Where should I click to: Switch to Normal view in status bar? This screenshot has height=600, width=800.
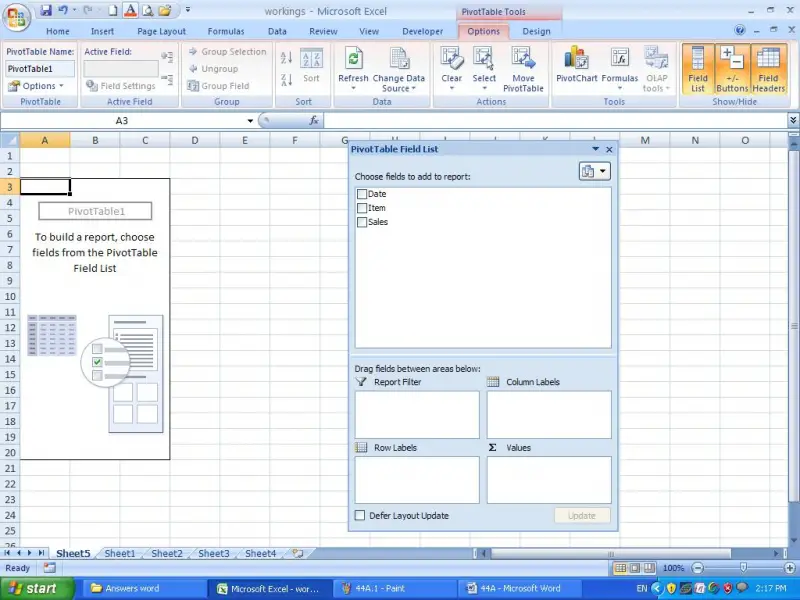(x=620, y=568)
